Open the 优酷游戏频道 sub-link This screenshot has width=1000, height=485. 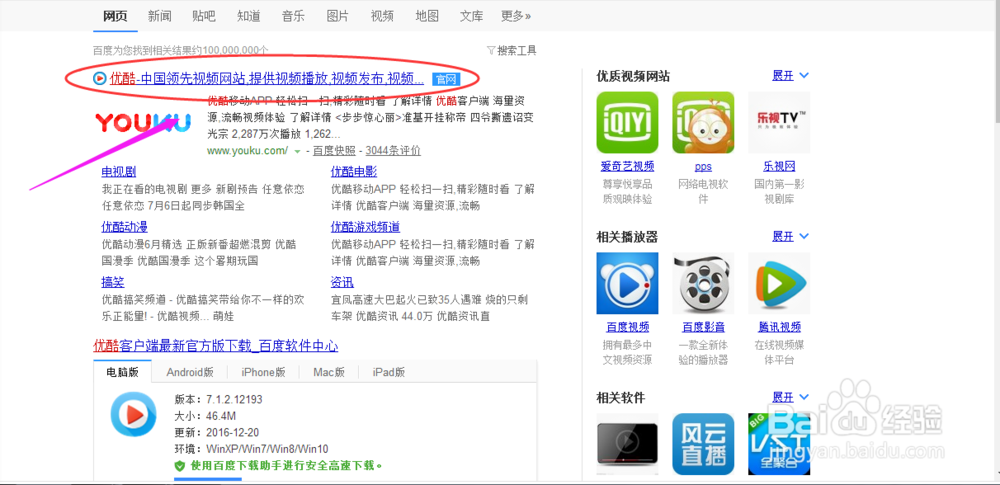pyautogui.click(x=365, y=227)
